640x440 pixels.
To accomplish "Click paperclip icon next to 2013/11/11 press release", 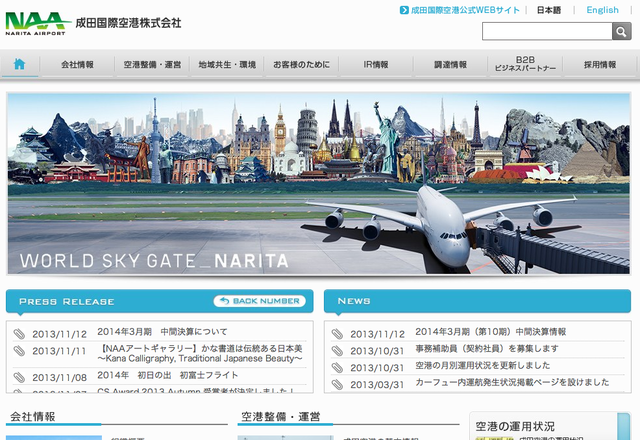I will [19, 351].
